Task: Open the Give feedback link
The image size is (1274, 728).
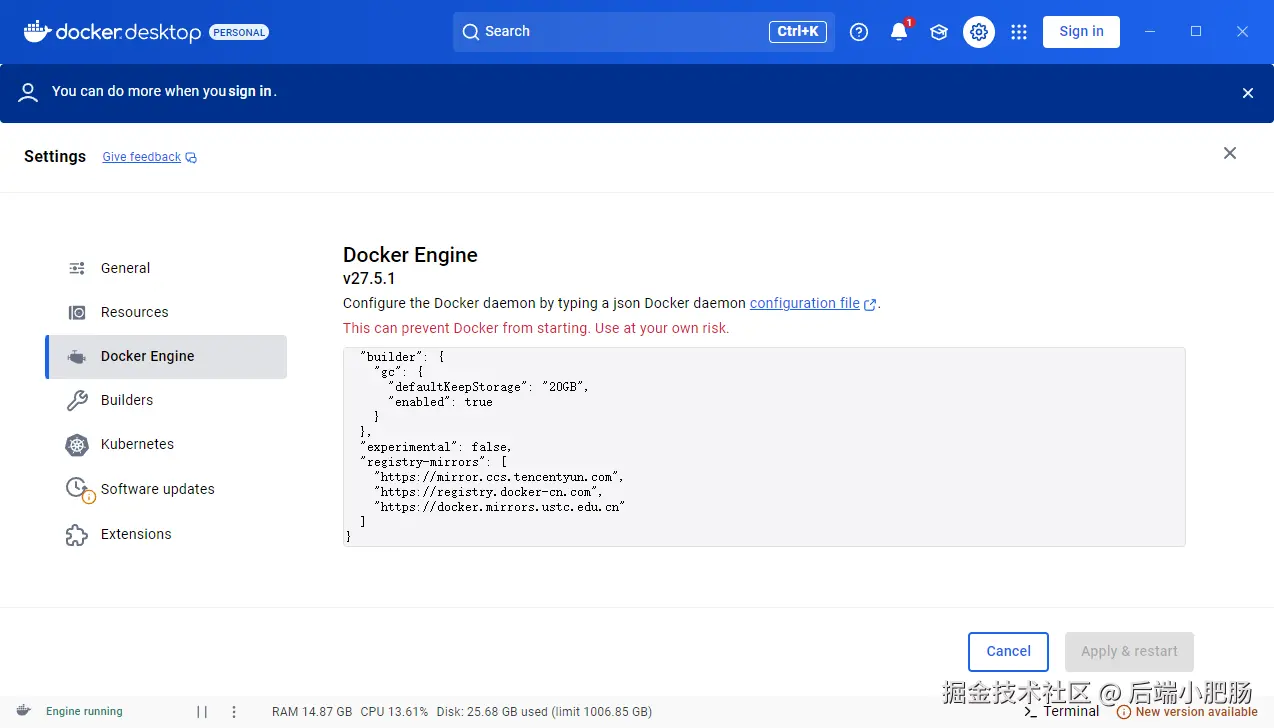Action: 141,157
